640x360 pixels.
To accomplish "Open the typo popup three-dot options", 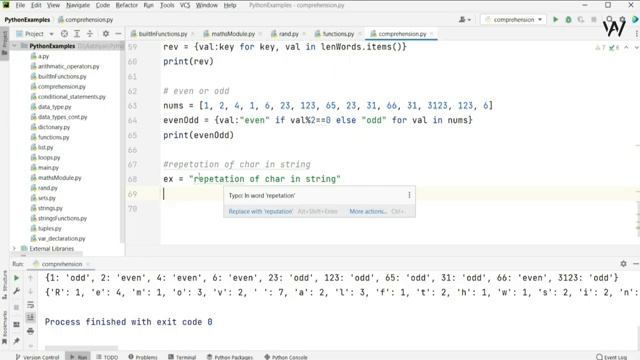I will click(409, 195).
